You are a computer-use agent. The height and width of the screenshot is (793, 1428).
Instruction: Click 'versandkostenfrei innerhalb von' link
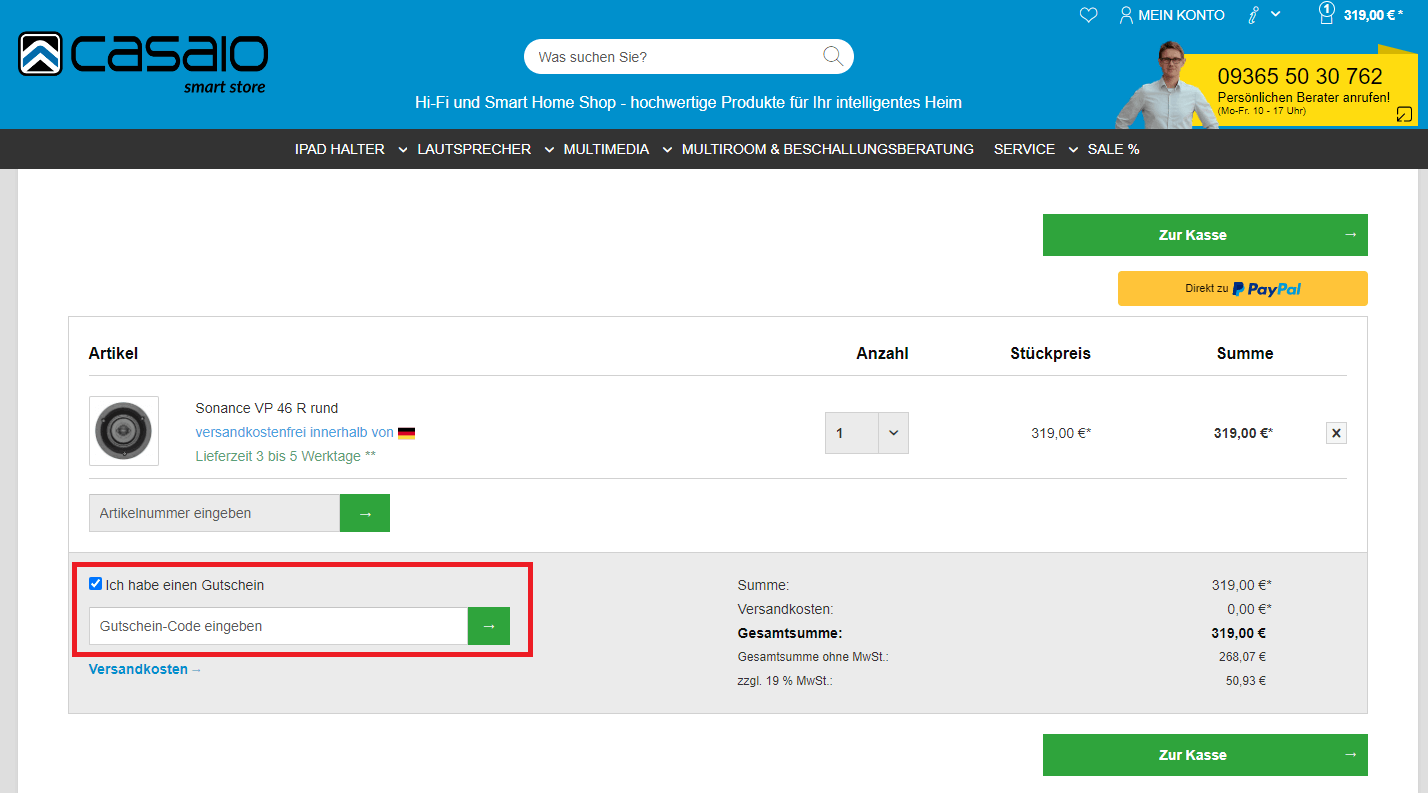295,433
